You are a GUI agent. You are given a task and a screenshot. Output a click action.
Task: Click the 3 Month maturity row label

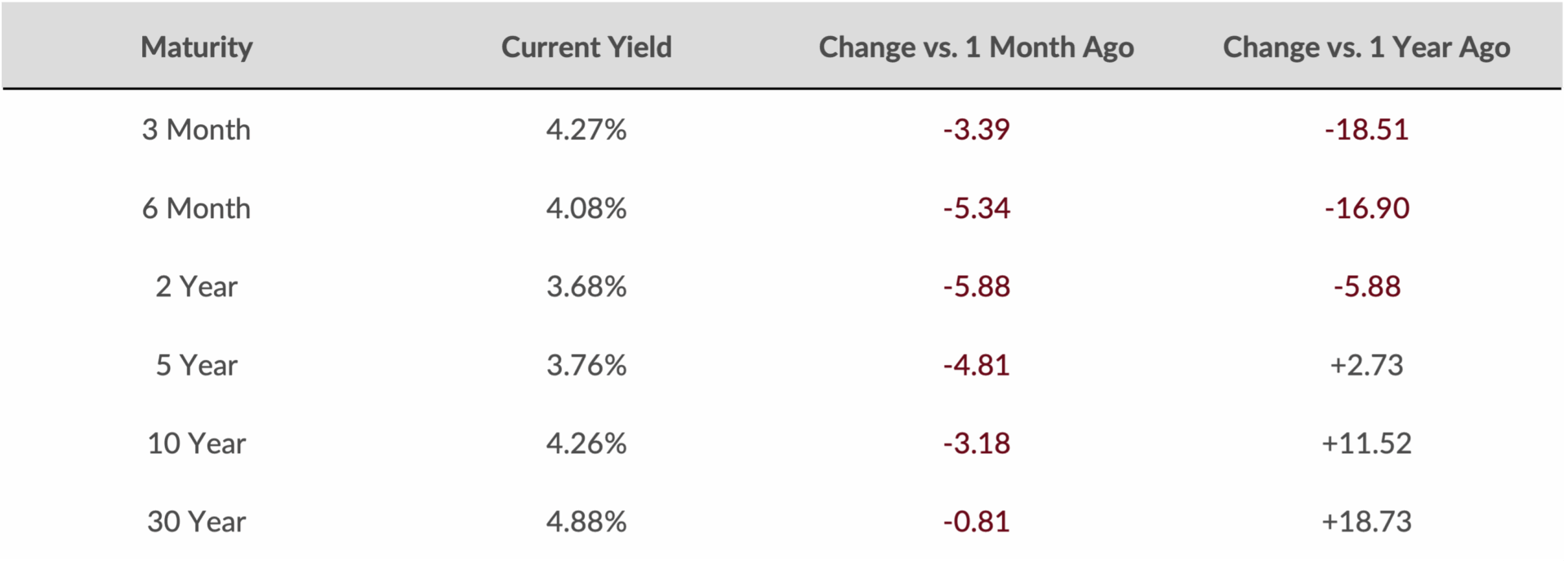[x=196, y=130]
